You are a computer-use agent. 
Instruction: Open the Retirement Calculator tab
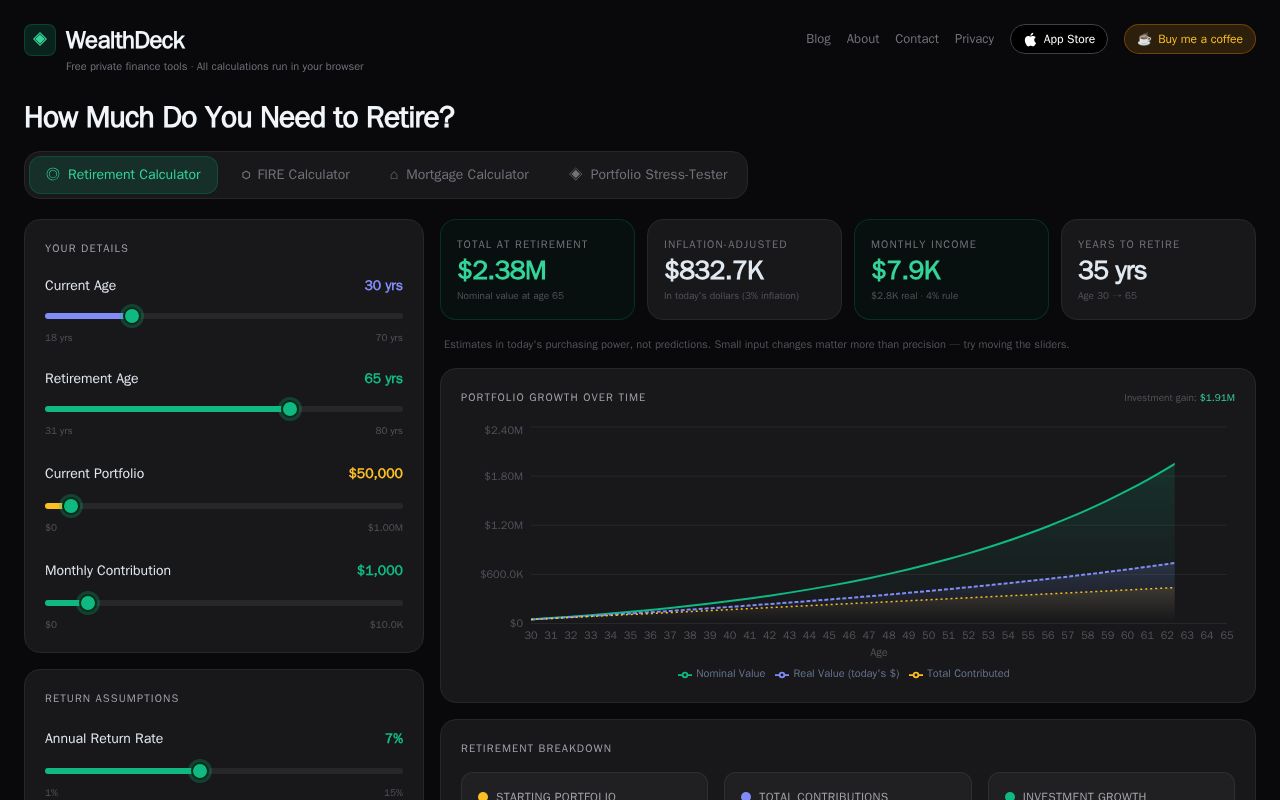click(123, 175)
